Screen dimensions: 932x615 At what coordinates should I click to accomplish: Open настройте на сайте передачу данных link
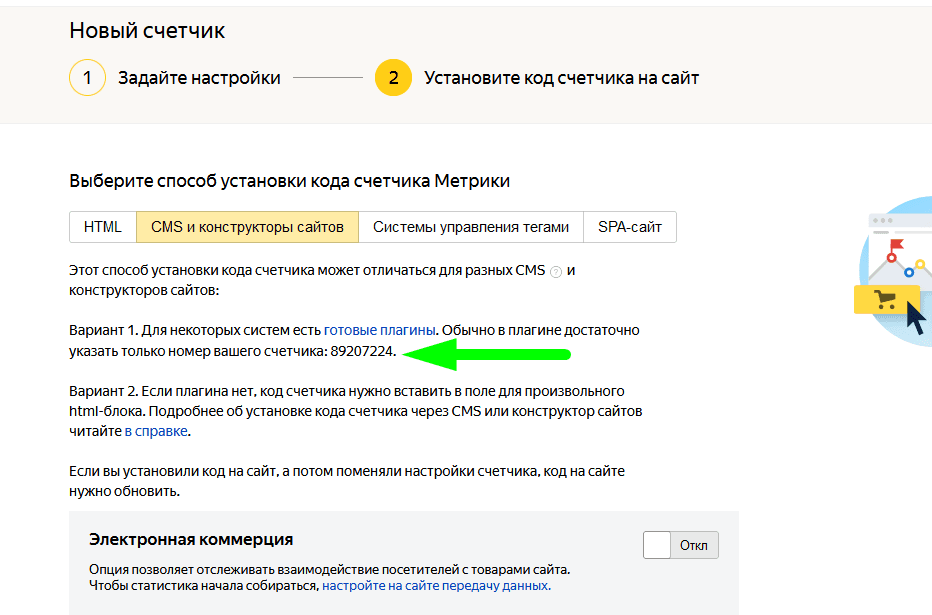coord(435,586)
